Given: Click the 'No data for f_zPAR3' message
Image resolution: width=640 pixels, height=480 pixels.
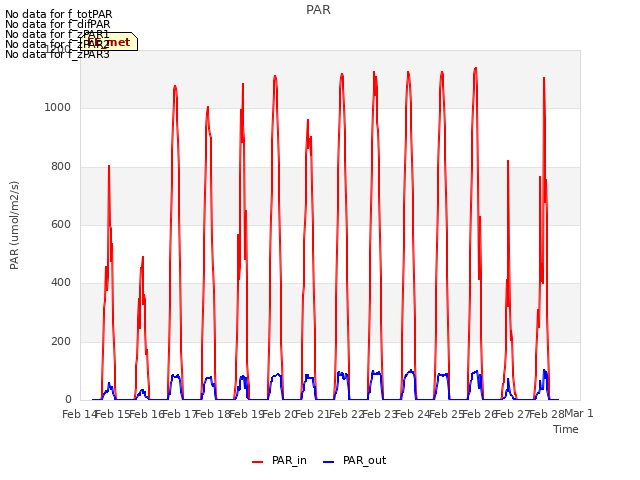Looking at the screenshot, I should coord(58,54).
